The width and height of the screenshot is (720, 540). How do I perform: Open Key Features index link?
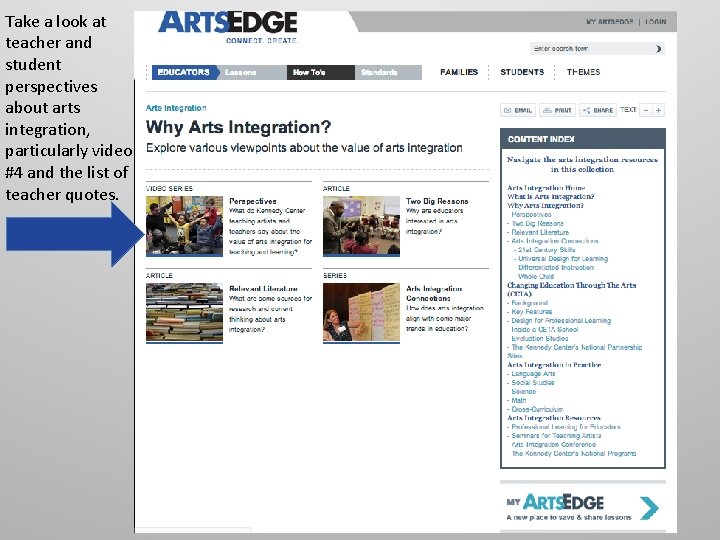point(532,311)
